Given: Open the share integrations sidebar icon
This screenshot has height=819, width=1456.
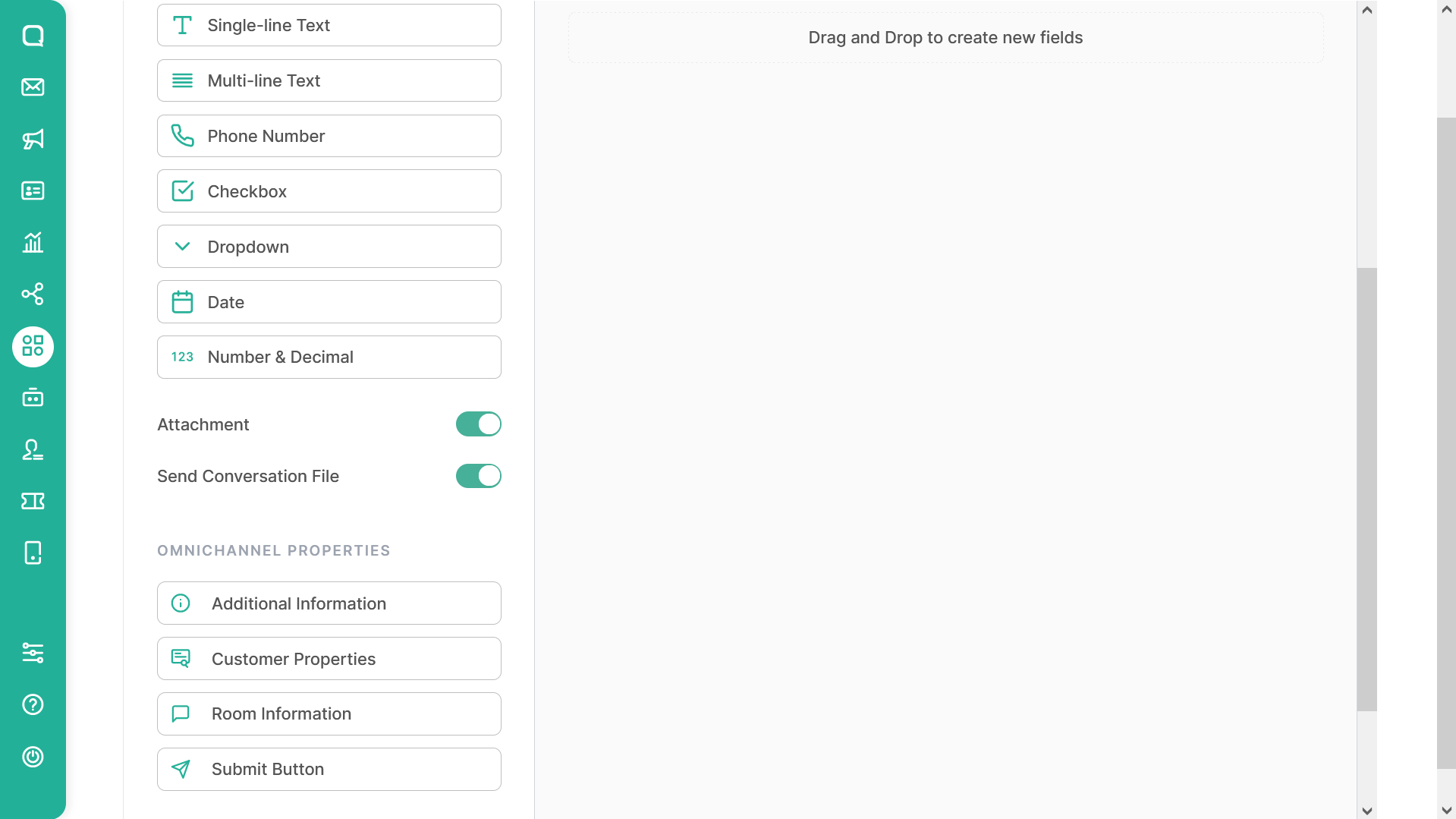Looking at the screenshot, I should pyautogui.click(x=33, y=294).
